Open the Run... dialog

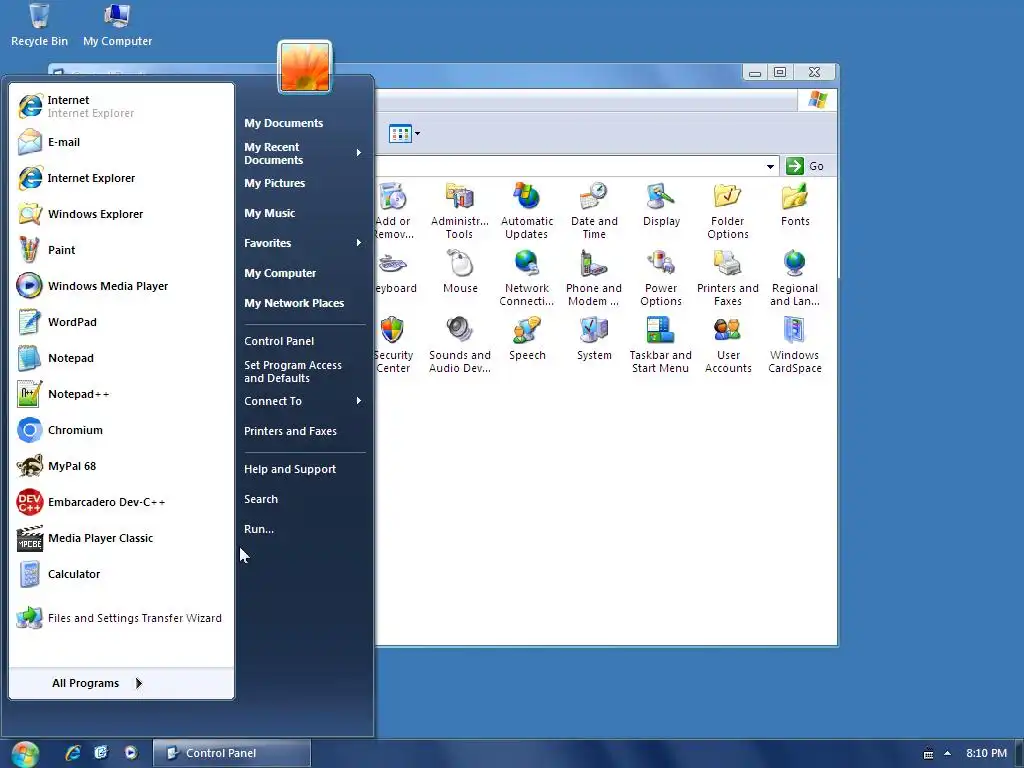(x=303, y=529)
